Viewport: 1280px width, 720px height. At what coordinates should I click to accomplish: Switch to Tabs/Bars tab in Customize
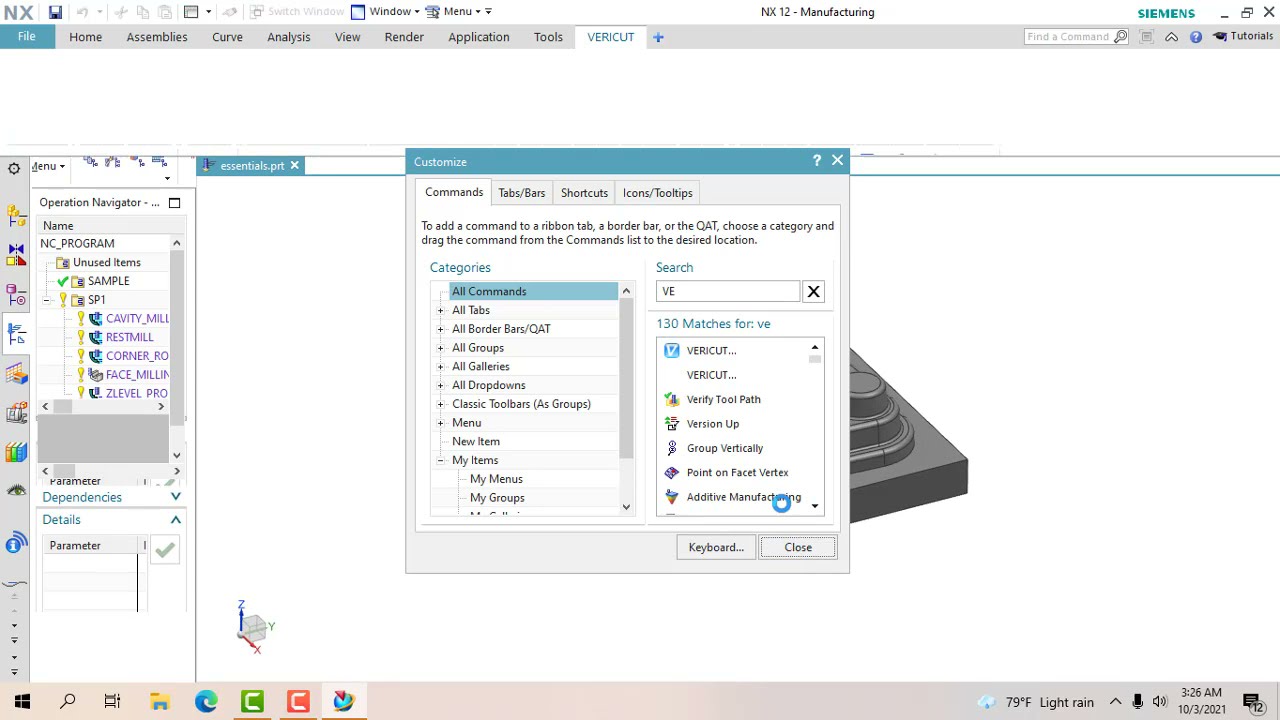(x=522, y=193)
